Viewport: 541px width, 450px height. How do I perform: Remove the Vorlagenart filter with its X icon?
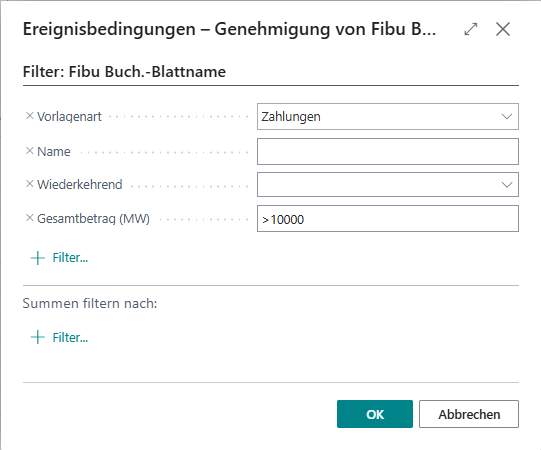click(x=30, y=116)
